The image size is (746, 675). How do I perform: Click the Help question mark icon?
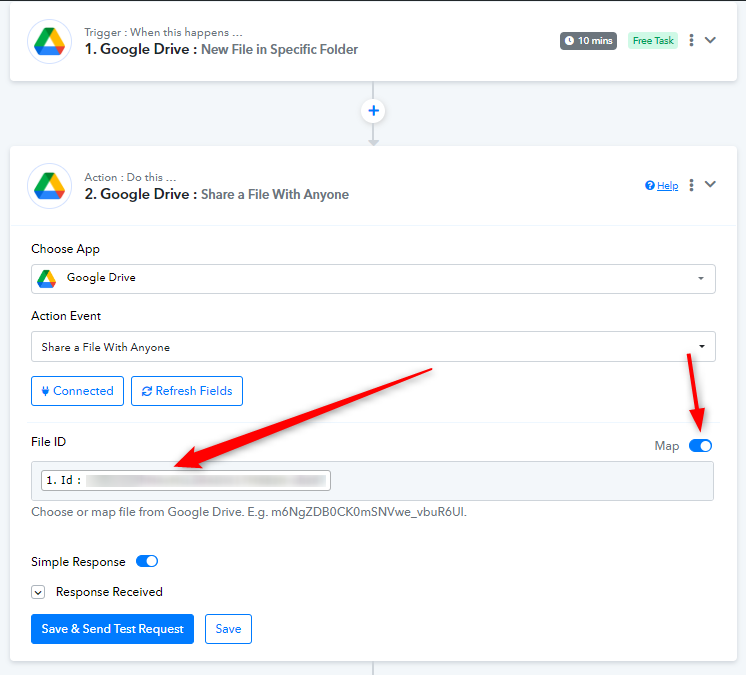(x=649, y=186)
